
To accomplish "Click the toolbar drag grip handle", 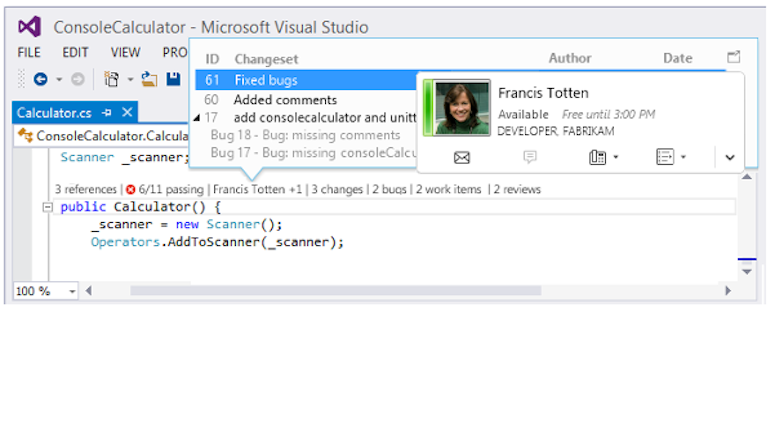I will pyautogui.click(x=21, y=79).
